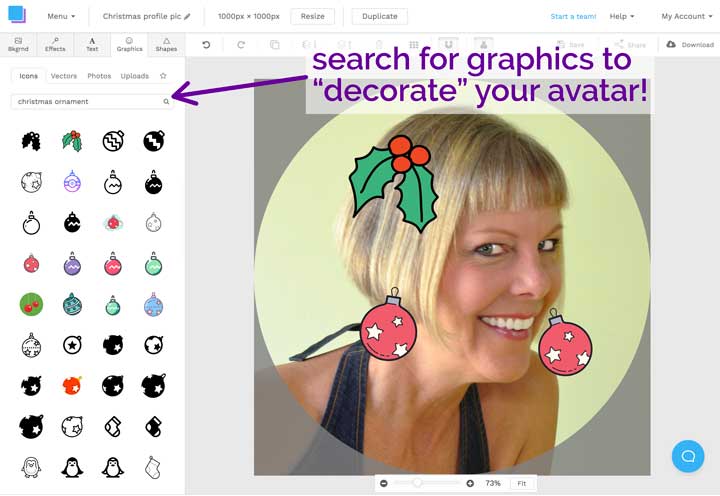Open the live chat bubble

tap(687, 456)
